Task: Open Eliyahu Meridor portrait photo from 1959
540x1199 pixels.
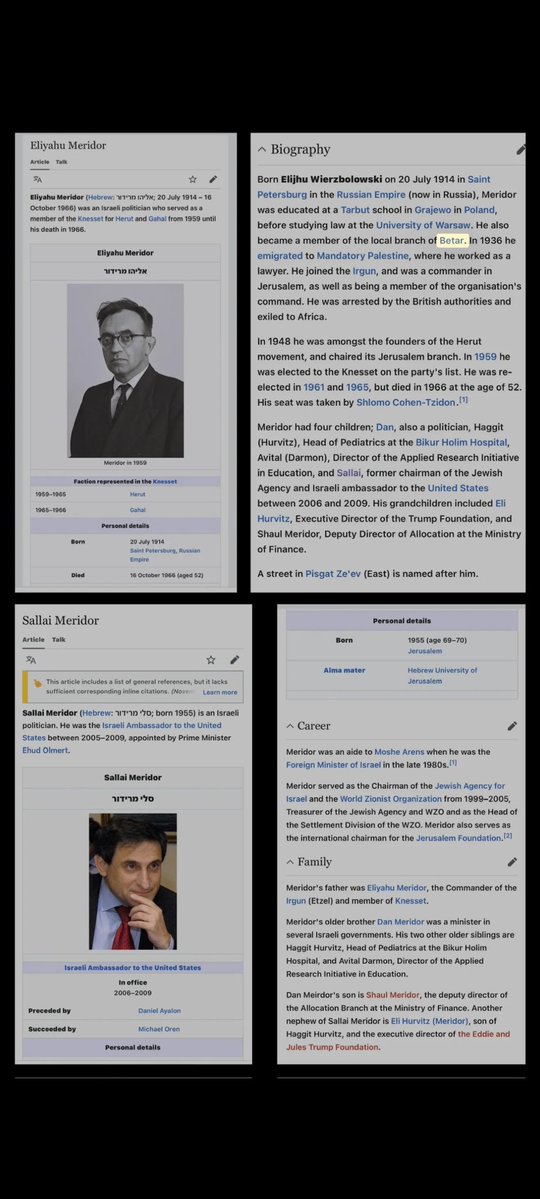Action: (126, 370)
